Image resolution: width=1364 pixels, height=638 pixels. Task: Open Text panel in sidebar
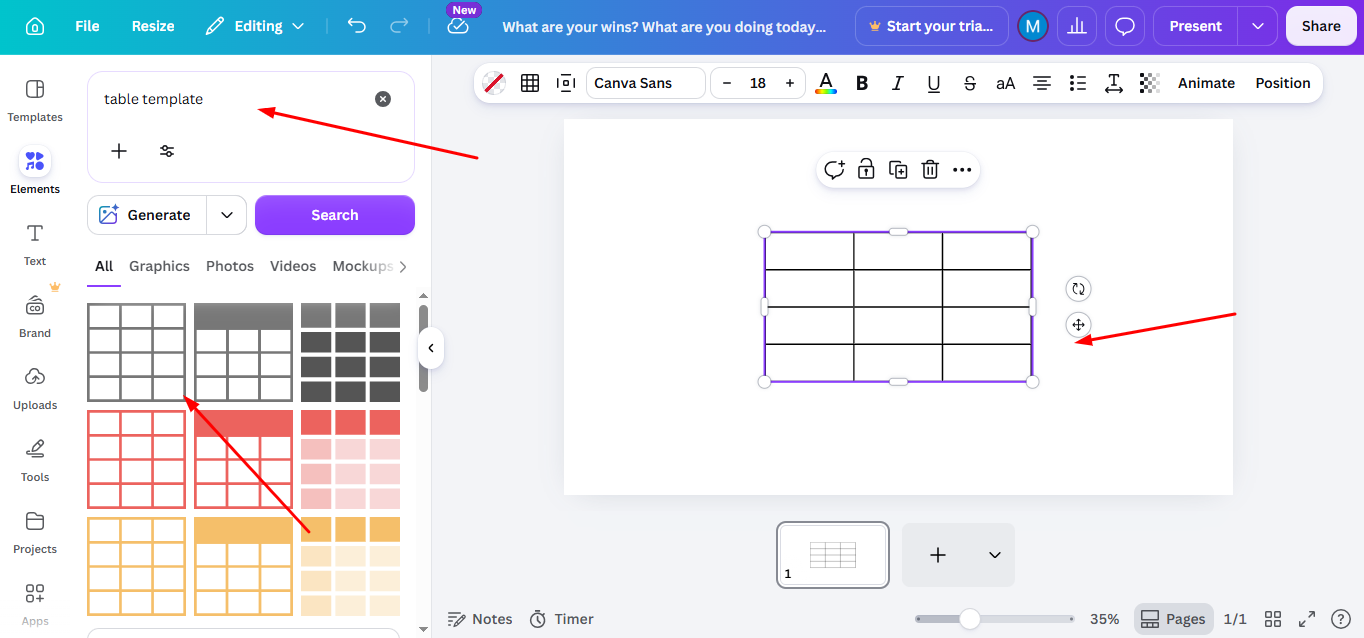point(35,244)
